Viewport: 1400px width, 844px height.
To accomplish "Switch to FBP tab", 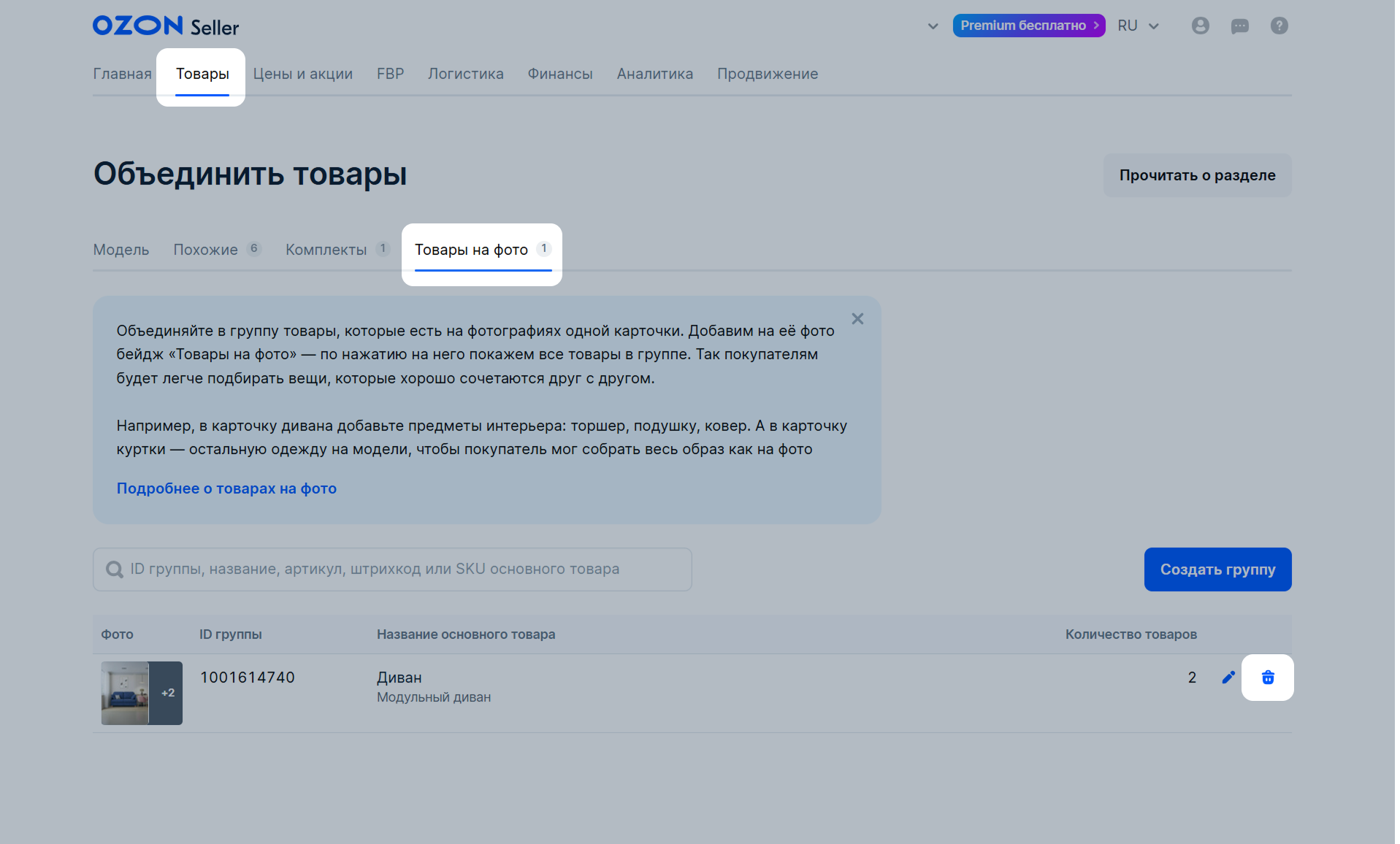I will coord(391,74).
